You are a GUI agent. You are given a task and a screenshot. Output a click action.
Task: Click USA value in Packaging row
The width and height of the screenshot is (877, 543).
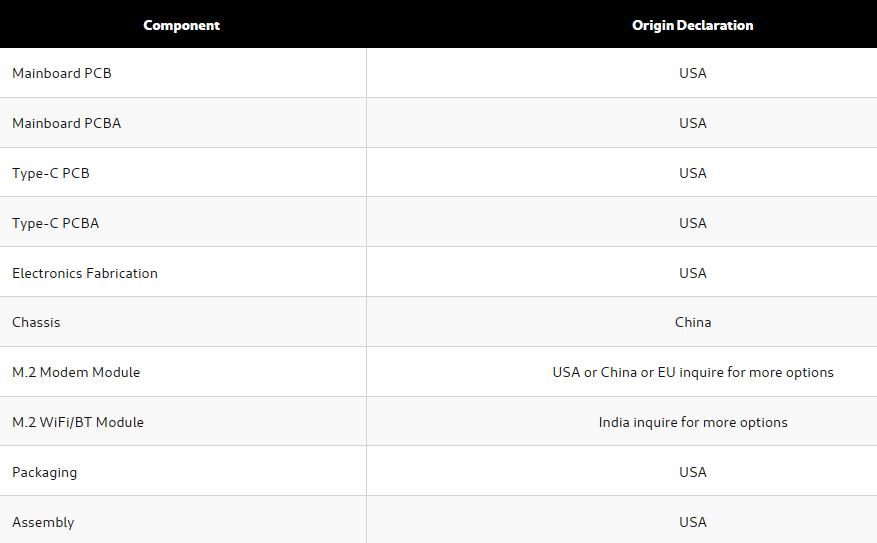(x=693, y=472)
